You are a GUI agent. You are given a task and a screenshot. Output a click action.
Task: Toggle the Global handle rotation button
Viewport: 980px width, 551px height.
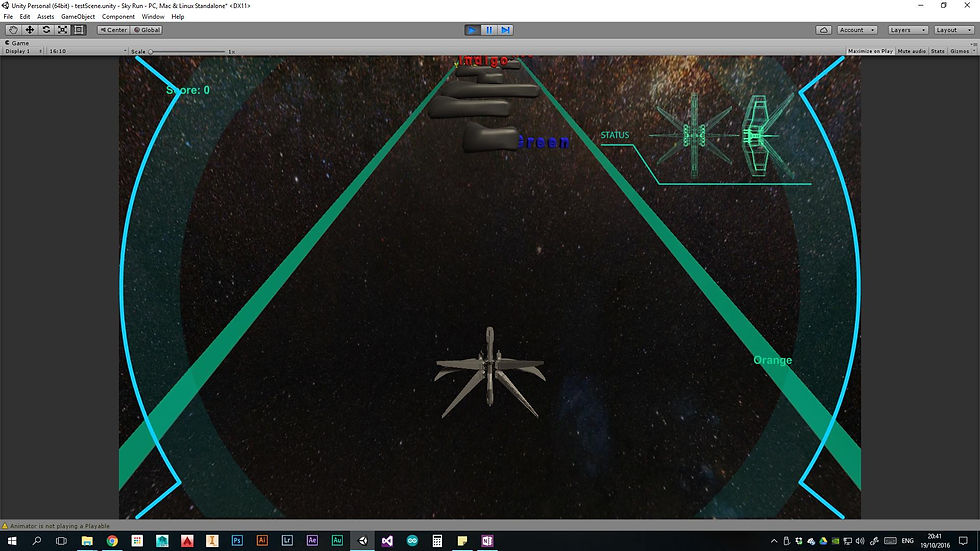(147, 30)
